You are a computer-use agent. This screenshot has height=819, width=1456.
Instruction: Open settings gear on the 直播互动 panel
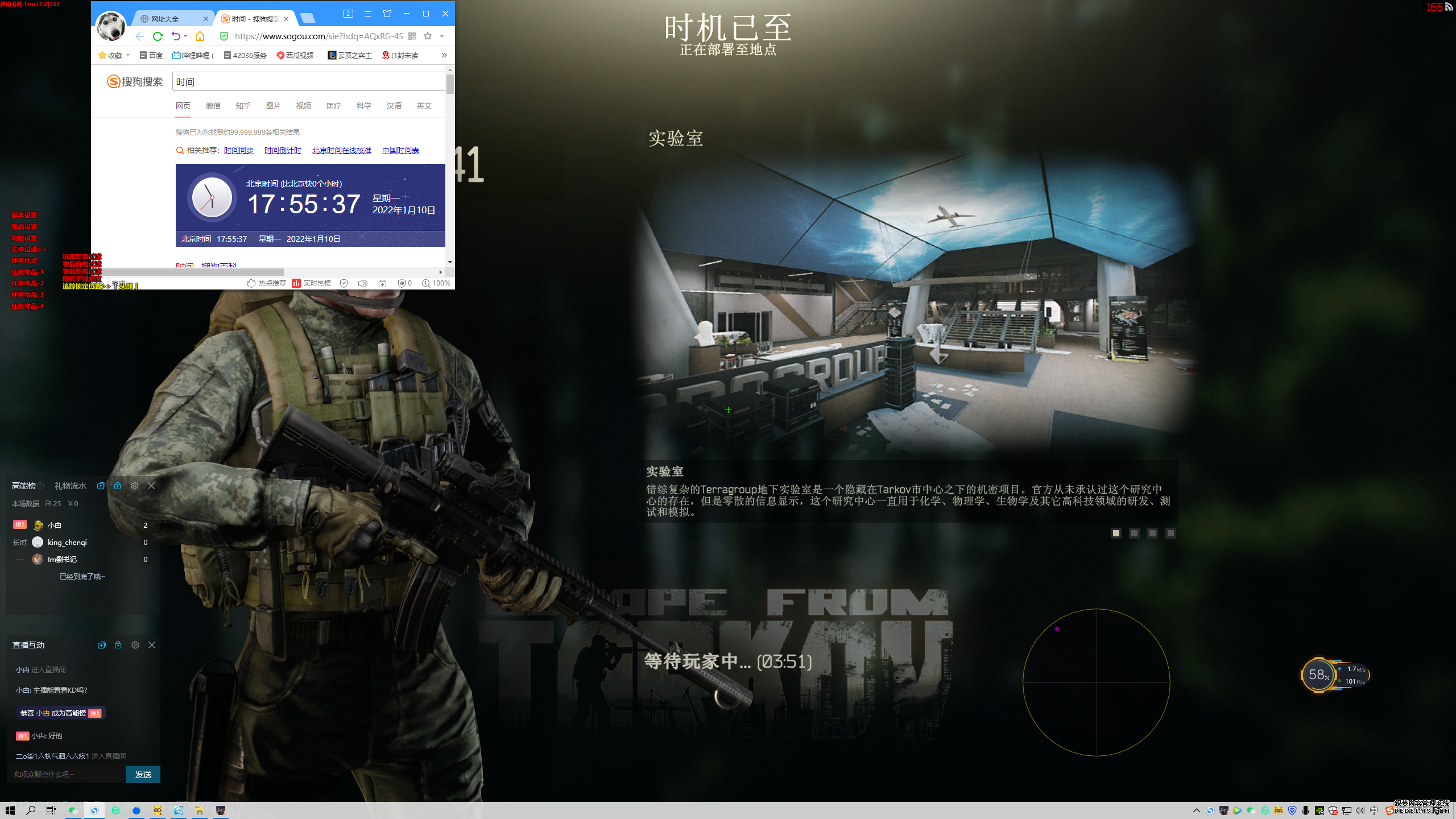point(135,645)
